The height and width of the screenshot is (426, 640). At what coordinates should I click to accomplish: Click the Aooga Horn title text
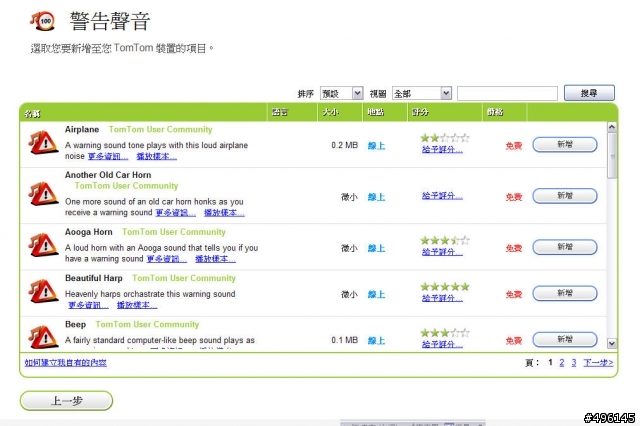89,232
